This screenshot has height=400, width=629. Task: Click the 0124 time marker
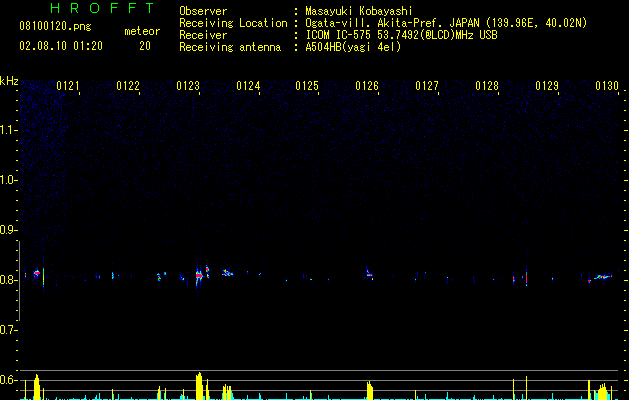248,86
